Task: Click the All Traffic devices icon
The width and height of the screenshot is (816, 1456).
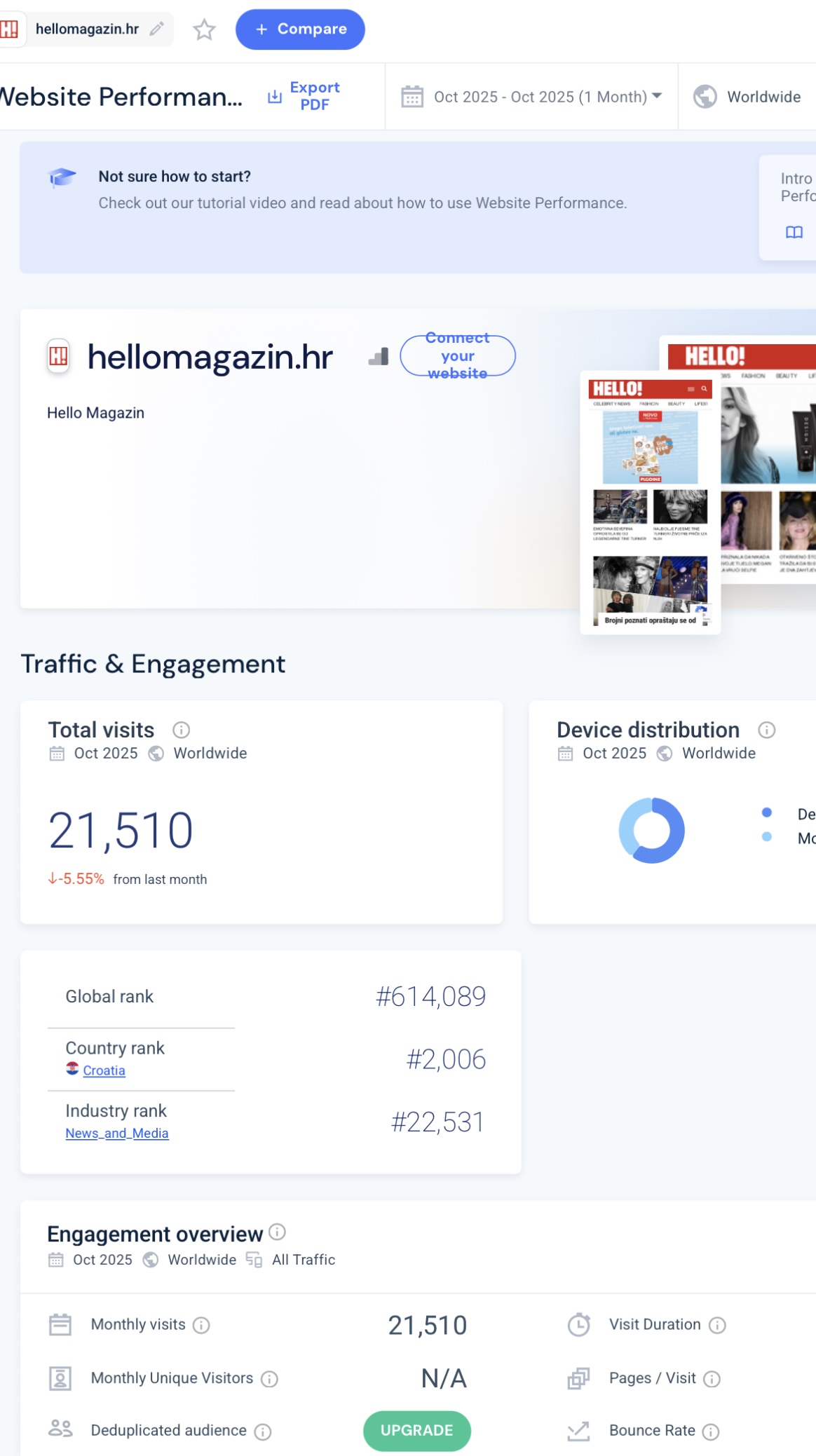Action: coord(254,1260)
